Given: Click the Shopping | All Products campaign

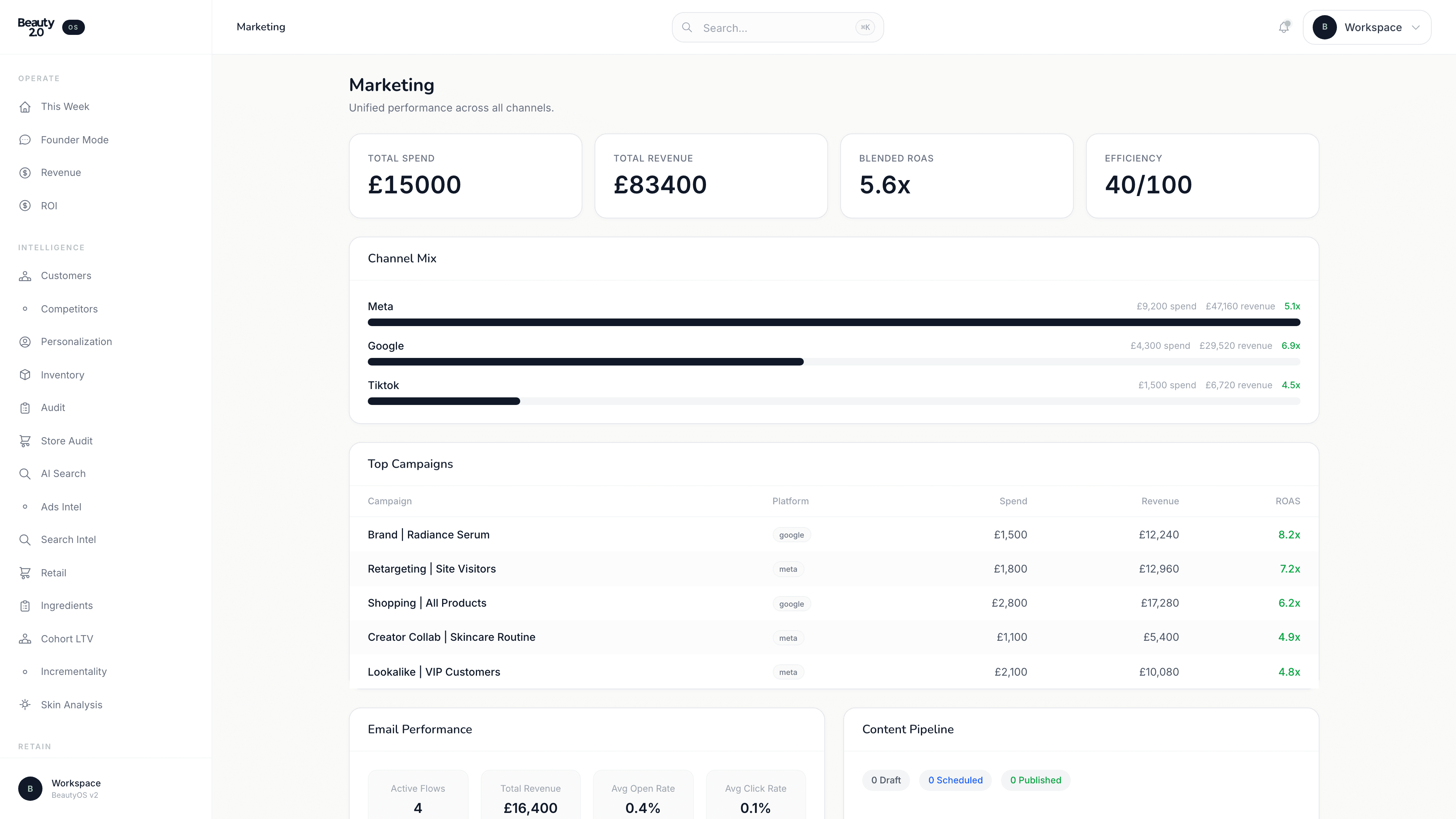Looking at the screenshot, I should pos(427,603).
